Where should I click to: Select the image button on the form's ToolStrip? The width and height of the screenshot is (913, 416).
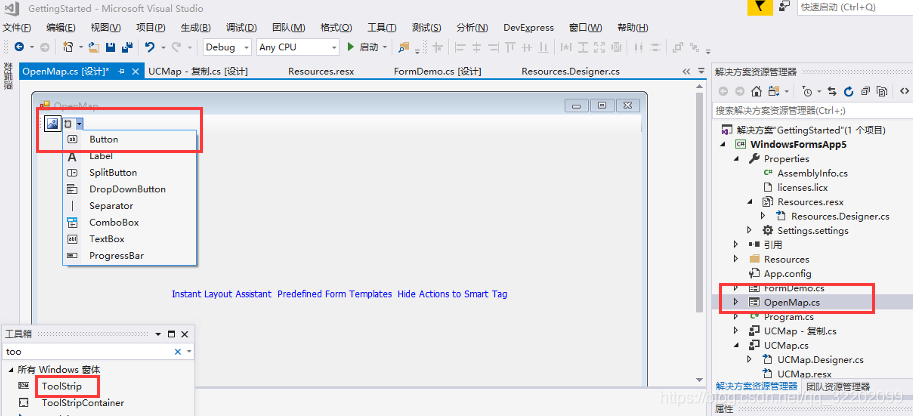pos(52,124)
